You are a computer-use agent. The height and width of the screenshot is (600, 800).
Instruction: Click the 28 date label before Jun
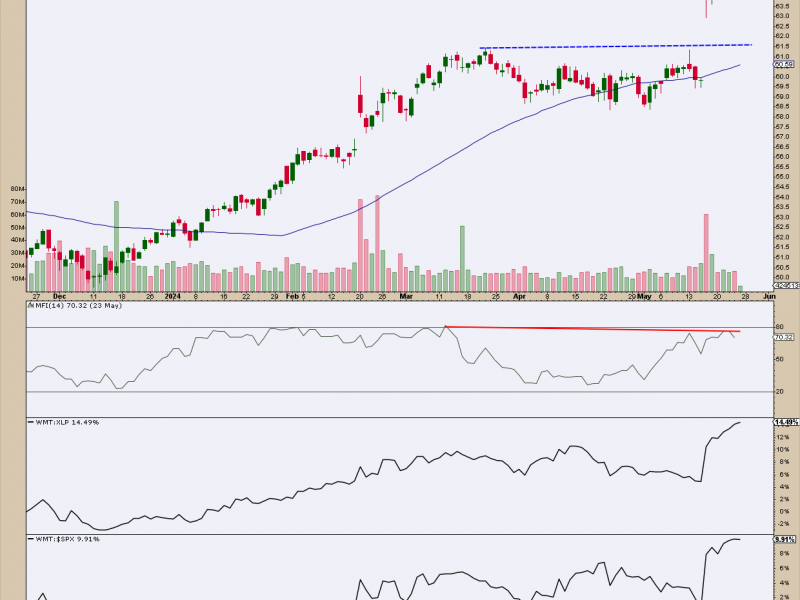tap(745, 296)
